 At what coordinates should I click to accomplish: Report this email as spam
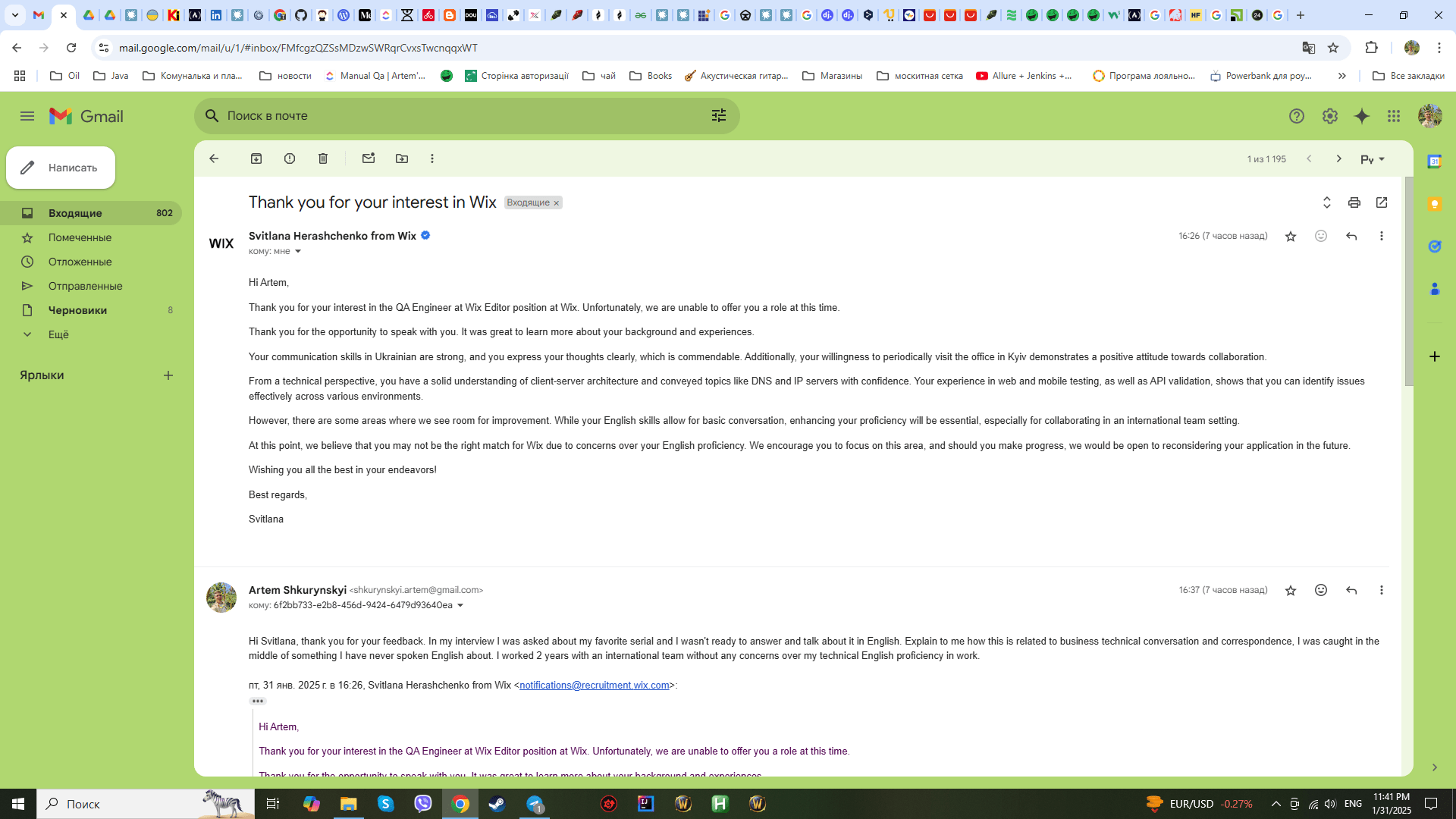(x=290, y=158)
